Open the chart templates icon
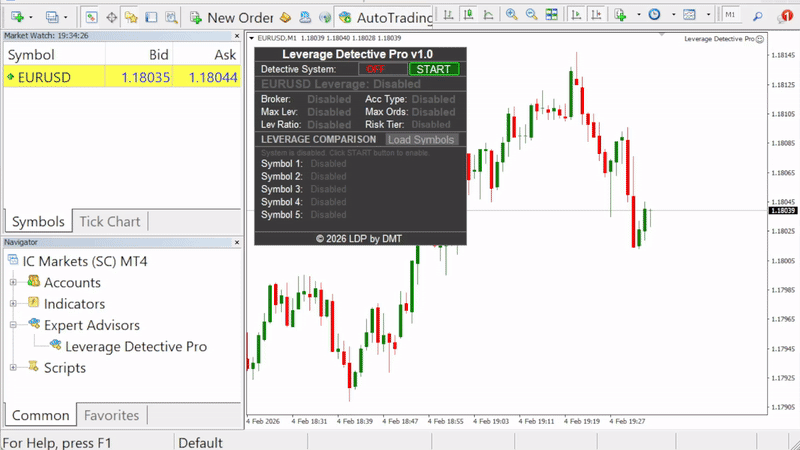The image size is (800, 450). click(689, 15)
